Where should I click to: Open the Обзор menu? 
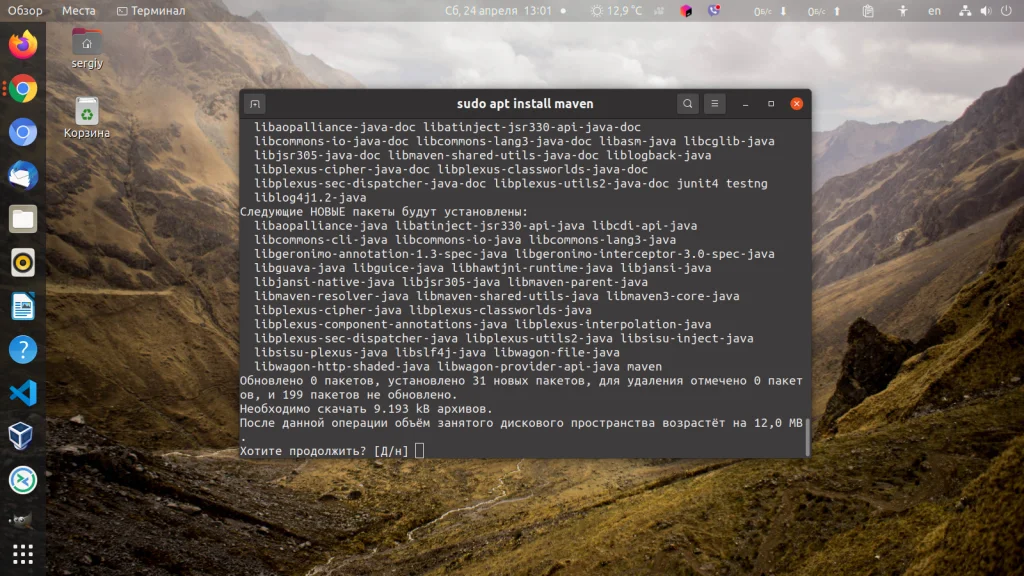(23, 10)
